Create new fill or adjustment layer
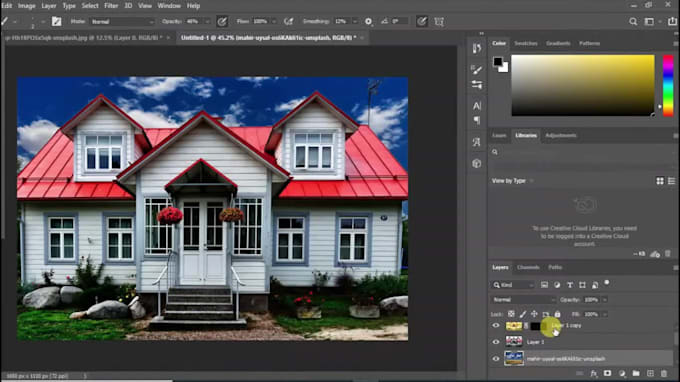This screenshot has height=382, width=680. (x=622, y=373)
